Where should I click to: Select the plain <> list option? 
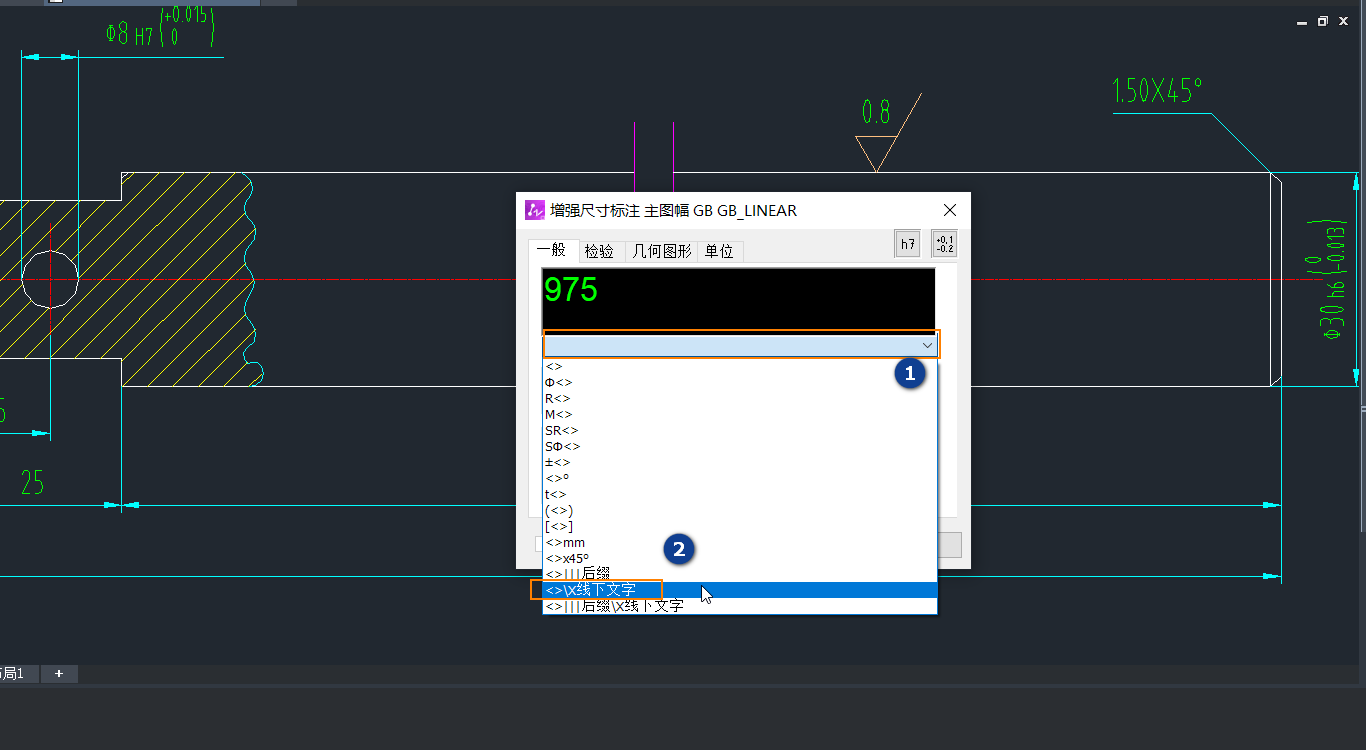740,366
